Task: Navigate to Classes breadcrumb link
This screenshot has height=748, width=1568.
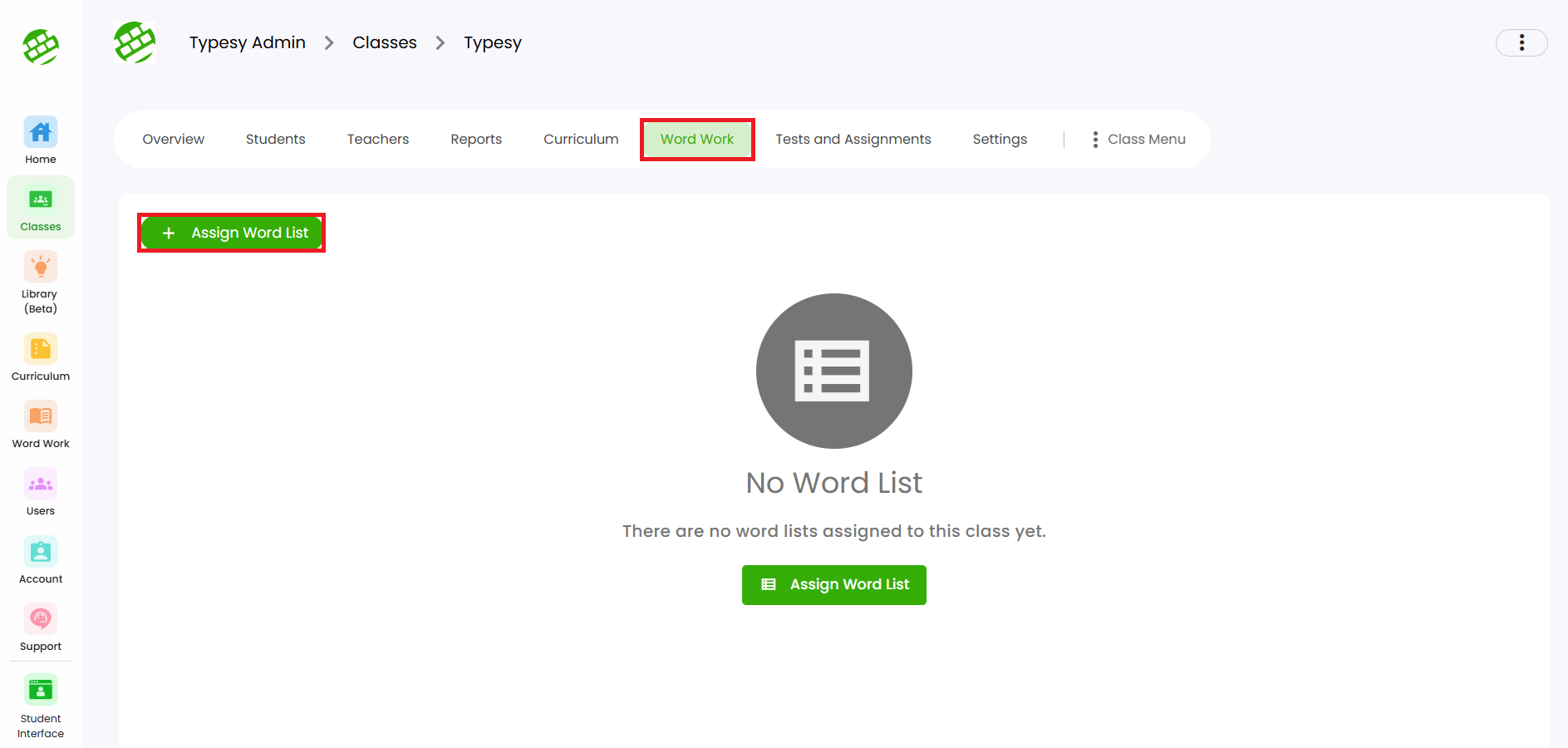Action: [x=384, y=43]
